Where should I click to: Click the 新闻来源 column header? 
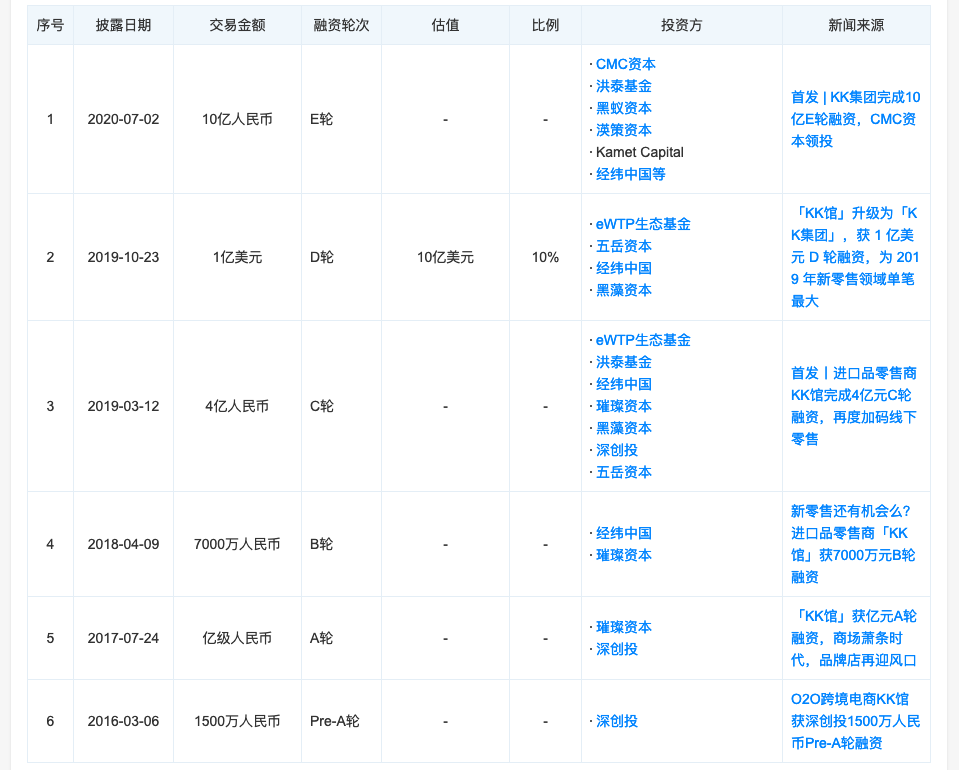pyautogui.click(x=856, y=25)
